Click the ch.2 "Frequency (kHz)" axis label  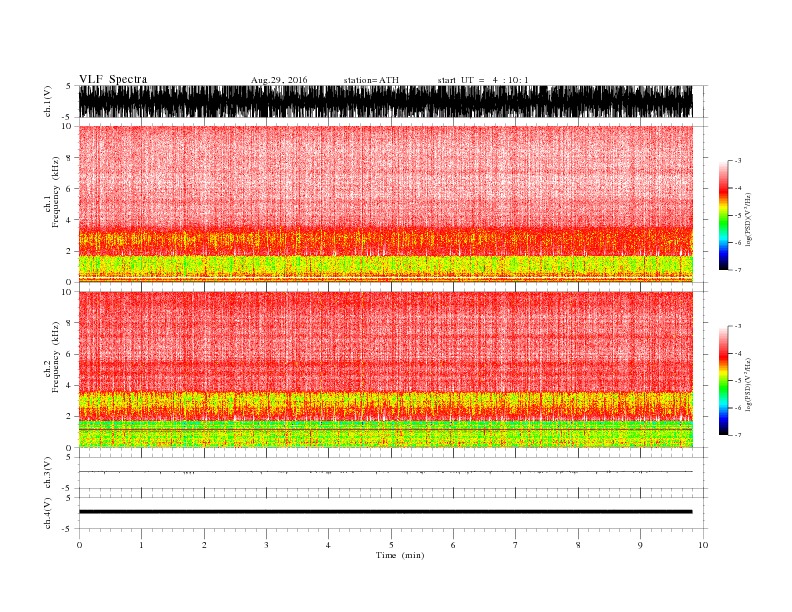pyautogui.click(x=56, y=357)
